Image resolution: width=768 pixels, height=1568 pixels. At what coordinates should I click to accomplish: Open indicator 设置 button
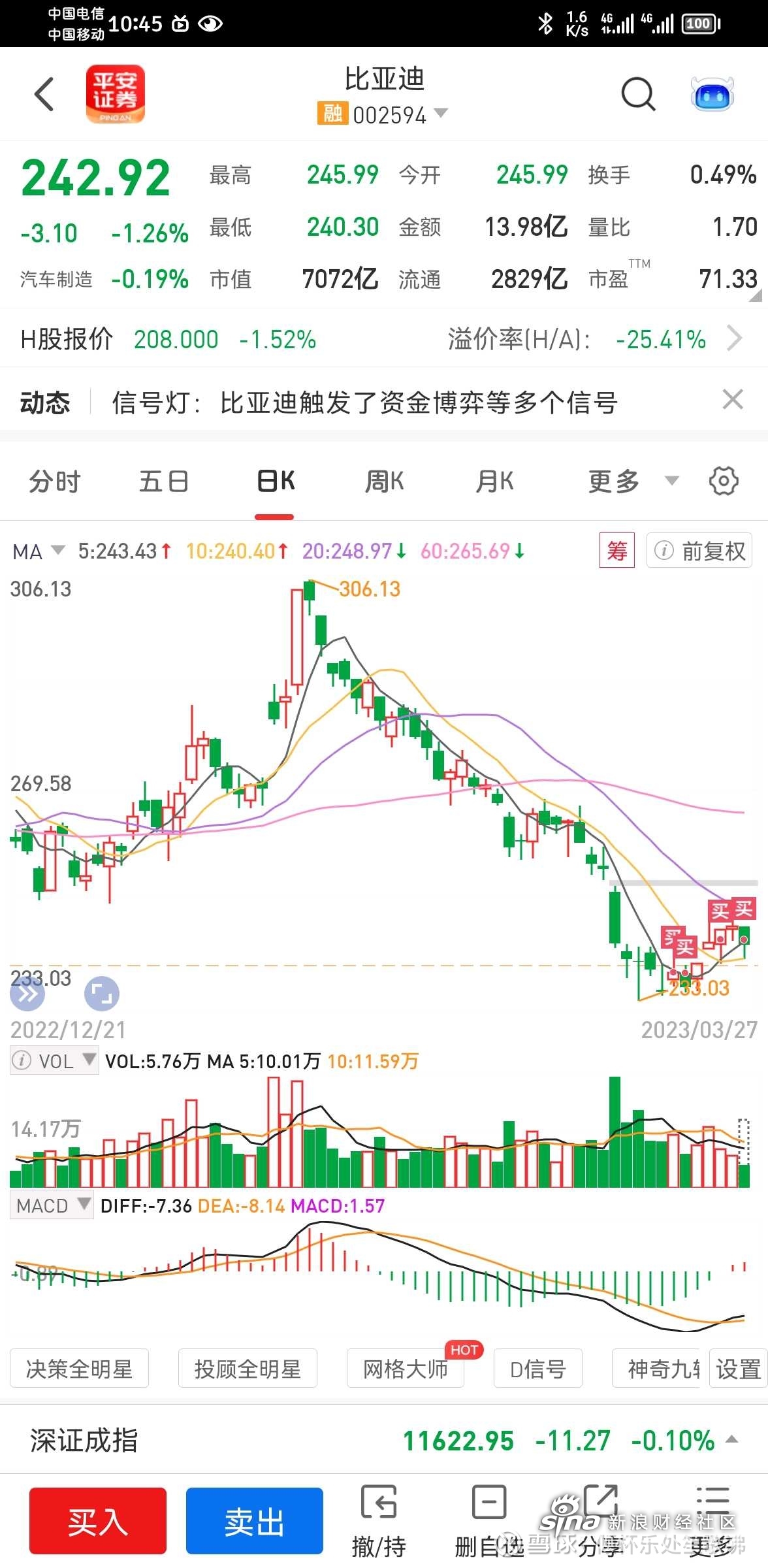[x=738, y=1368]
